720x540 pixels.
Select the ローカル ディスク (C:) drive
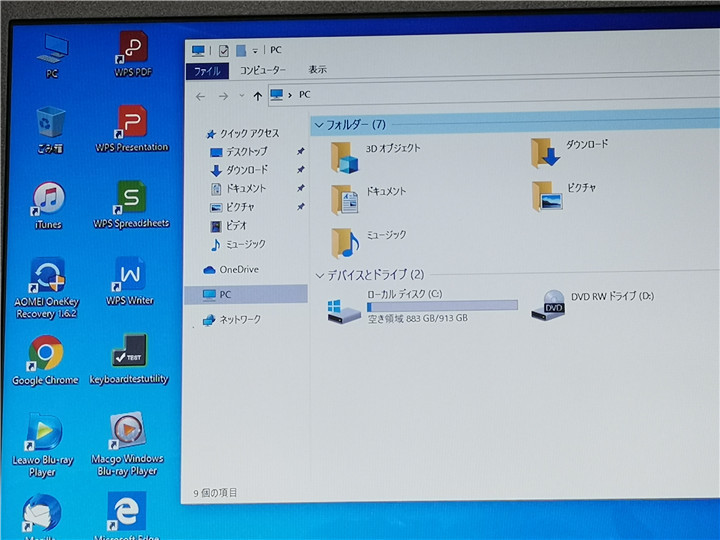422,306
